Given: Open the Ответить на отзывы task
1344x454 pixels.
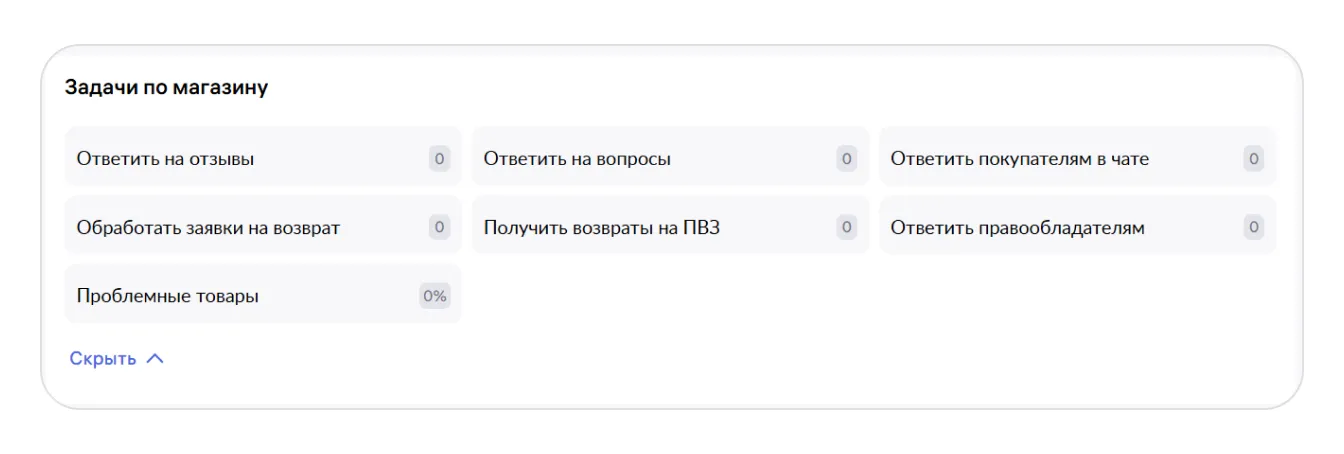Looking at the screenshot, I should coord(165,158).
